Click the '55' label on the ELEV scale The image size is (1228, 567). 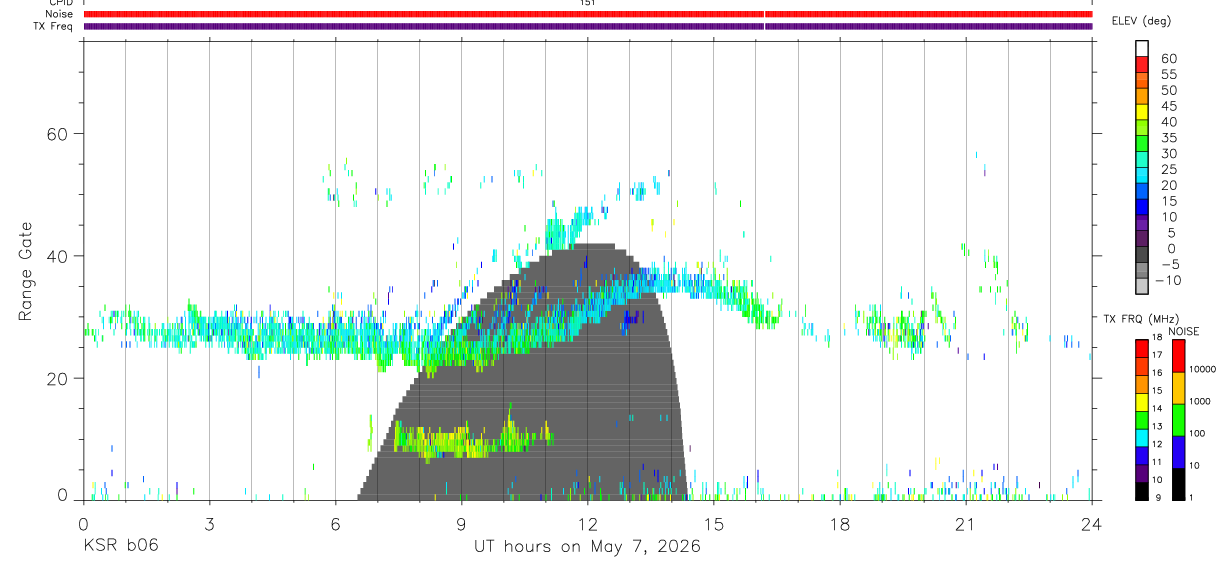point(1168,75)
